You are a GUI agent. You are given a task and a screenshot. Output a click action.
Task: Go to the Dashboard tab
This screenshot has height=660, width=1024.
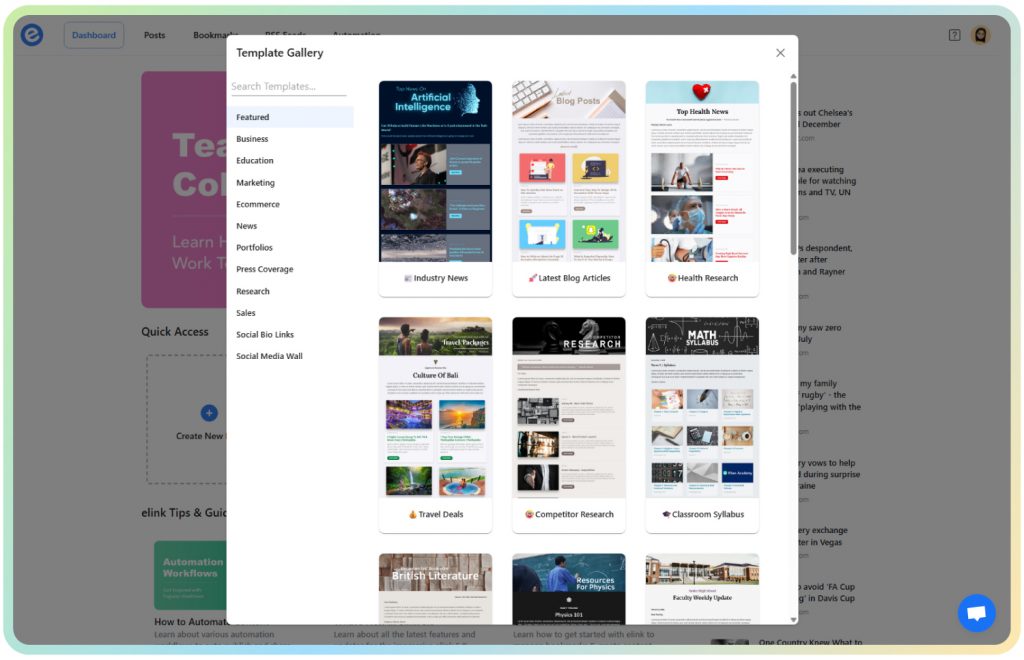(x=93, y=35)
